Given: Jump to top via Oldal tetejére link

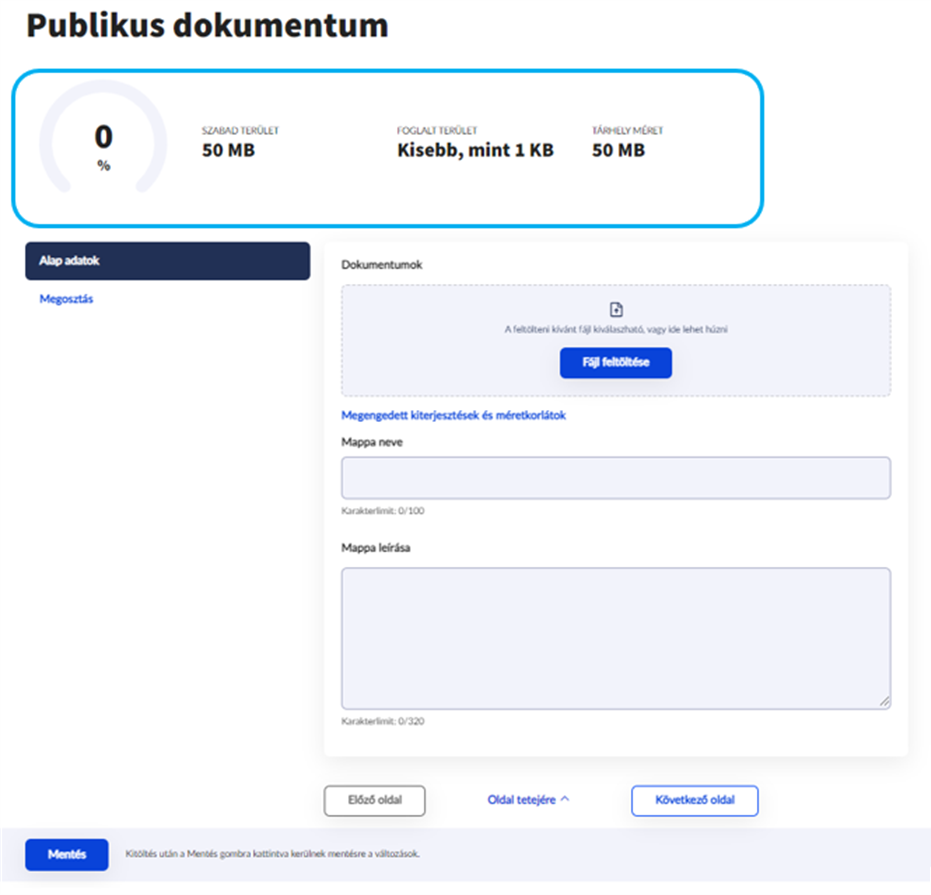Looking at the screenshot, I should (521, 800).
